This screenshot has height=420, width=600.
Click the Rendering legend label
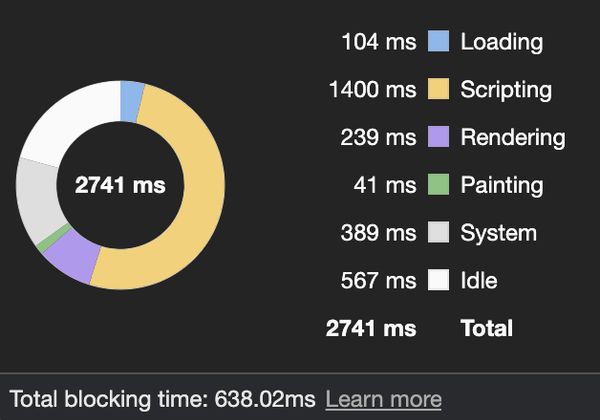coord(513,138)
